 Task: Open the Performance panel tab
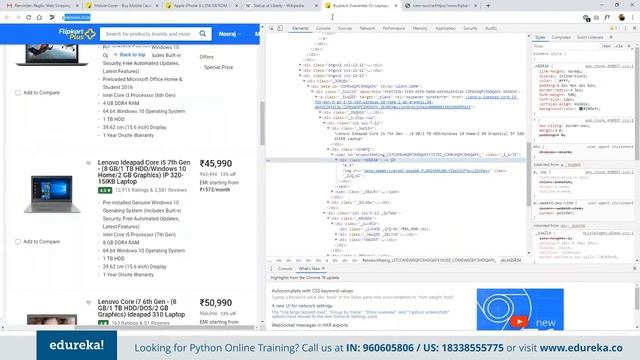(394, 28)
